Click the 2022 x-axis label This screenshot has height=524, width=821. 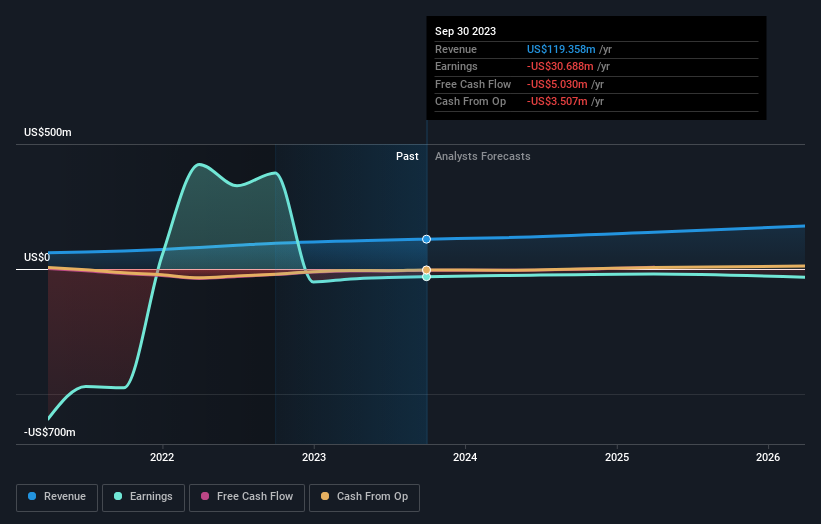[162, 457]
